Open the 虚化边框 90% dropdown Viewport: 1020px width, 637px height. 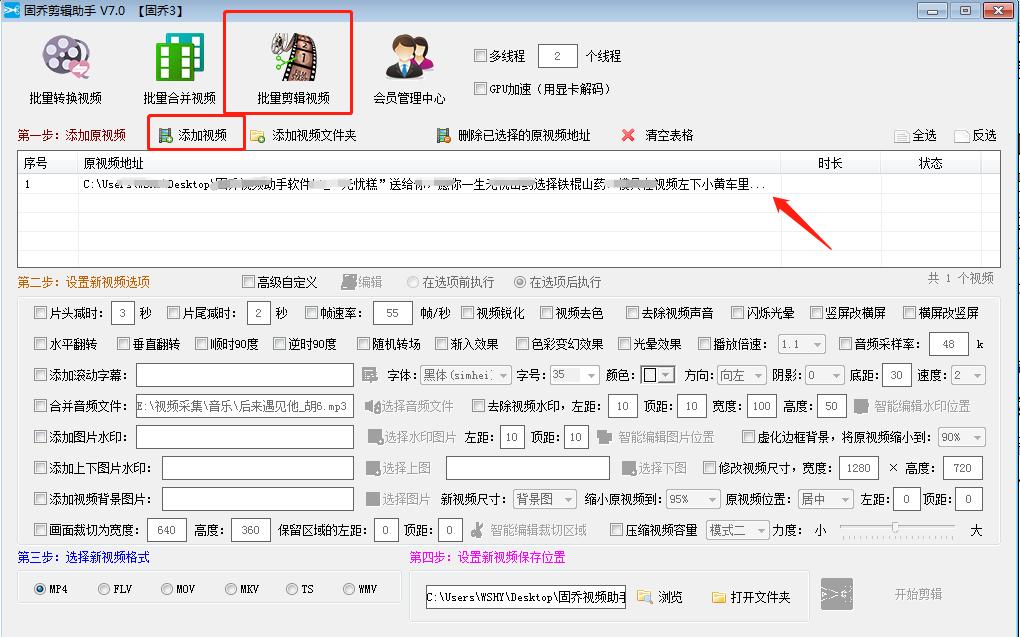pyautogui.click(x=961, y=437)
